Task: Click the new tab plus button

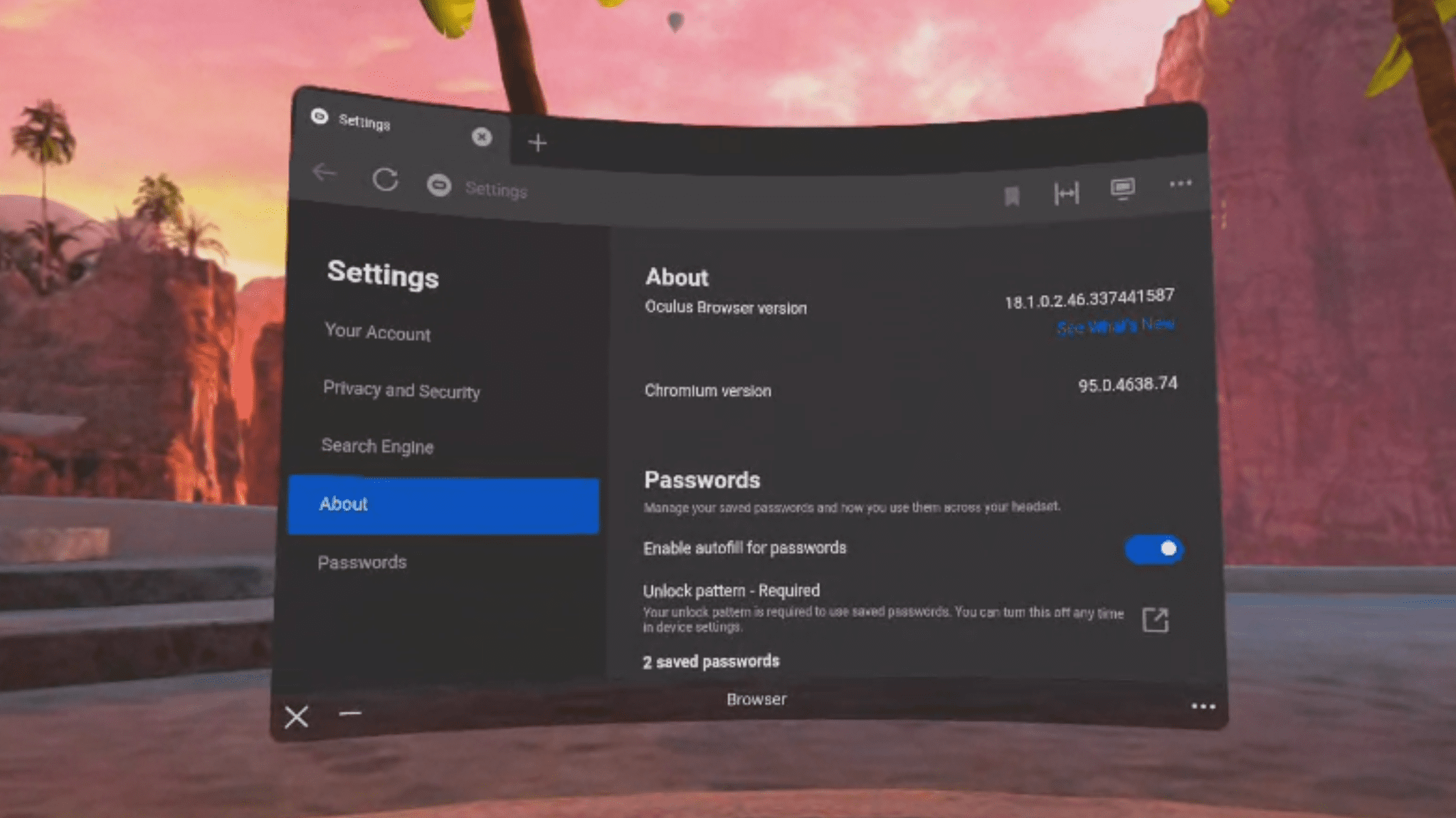Action: click(x=538, y=141)
